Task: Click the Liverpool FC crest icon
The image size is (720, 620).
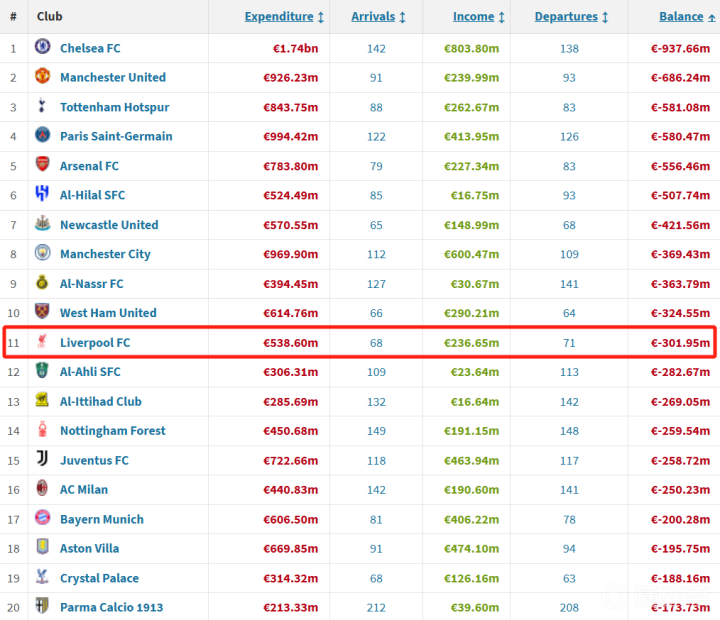Action: click(x=43, y=341)
